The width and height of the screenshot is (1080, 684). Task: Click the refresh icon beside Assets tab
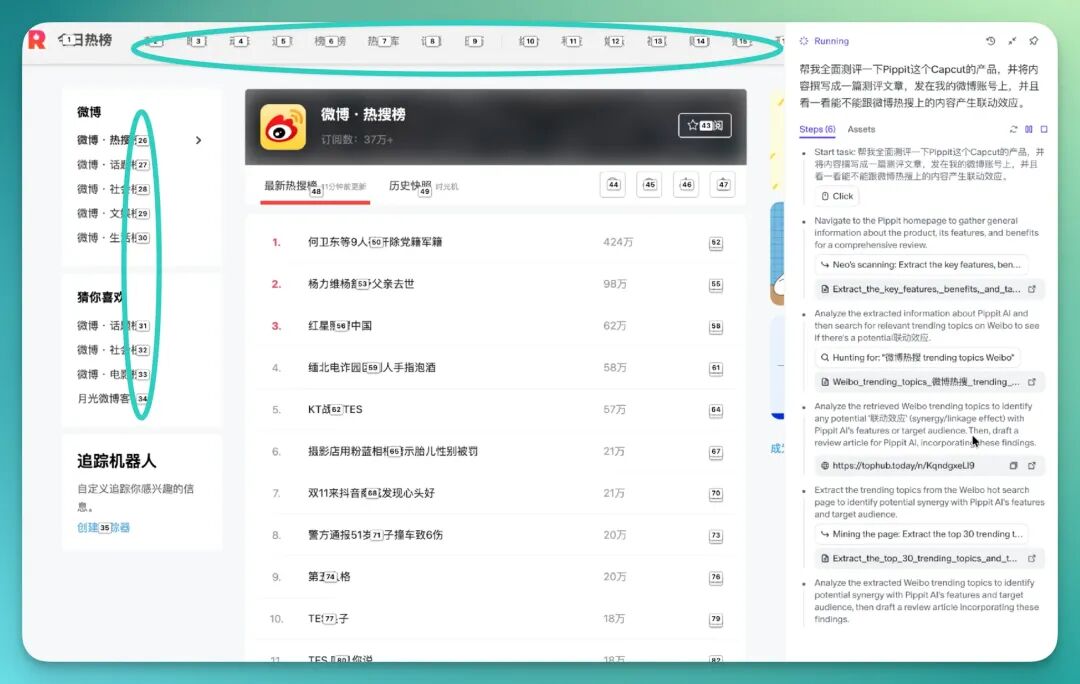tap(1013, 129)
